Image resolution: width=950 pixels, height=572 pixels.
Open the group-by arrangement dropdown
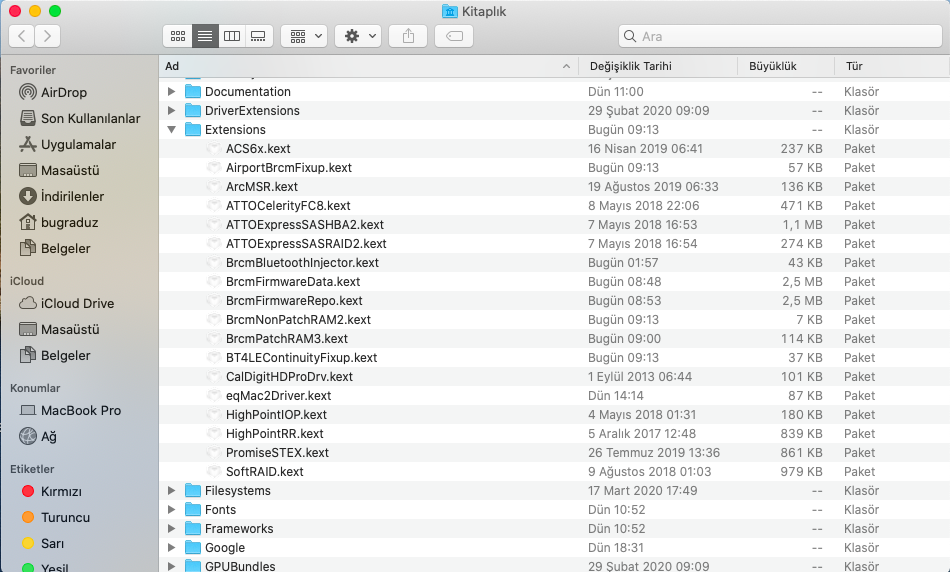[x=304, y=36]
